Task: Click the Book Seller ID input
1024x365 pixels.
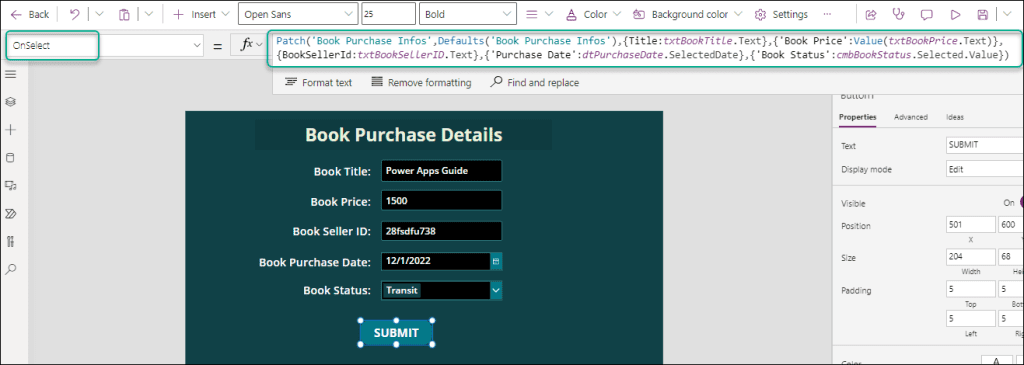Action: click(x=441, y=231)
